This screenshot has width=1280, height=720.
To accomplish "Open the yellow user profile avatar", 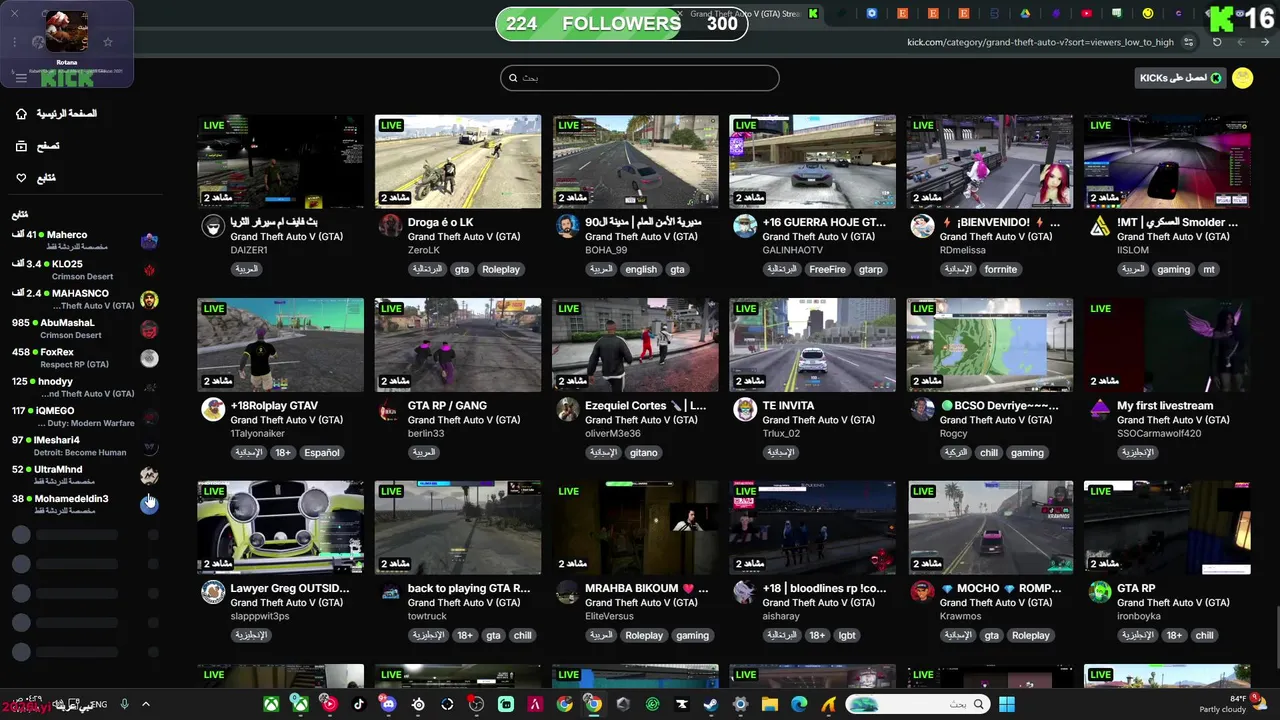I will pos(1243,78).
